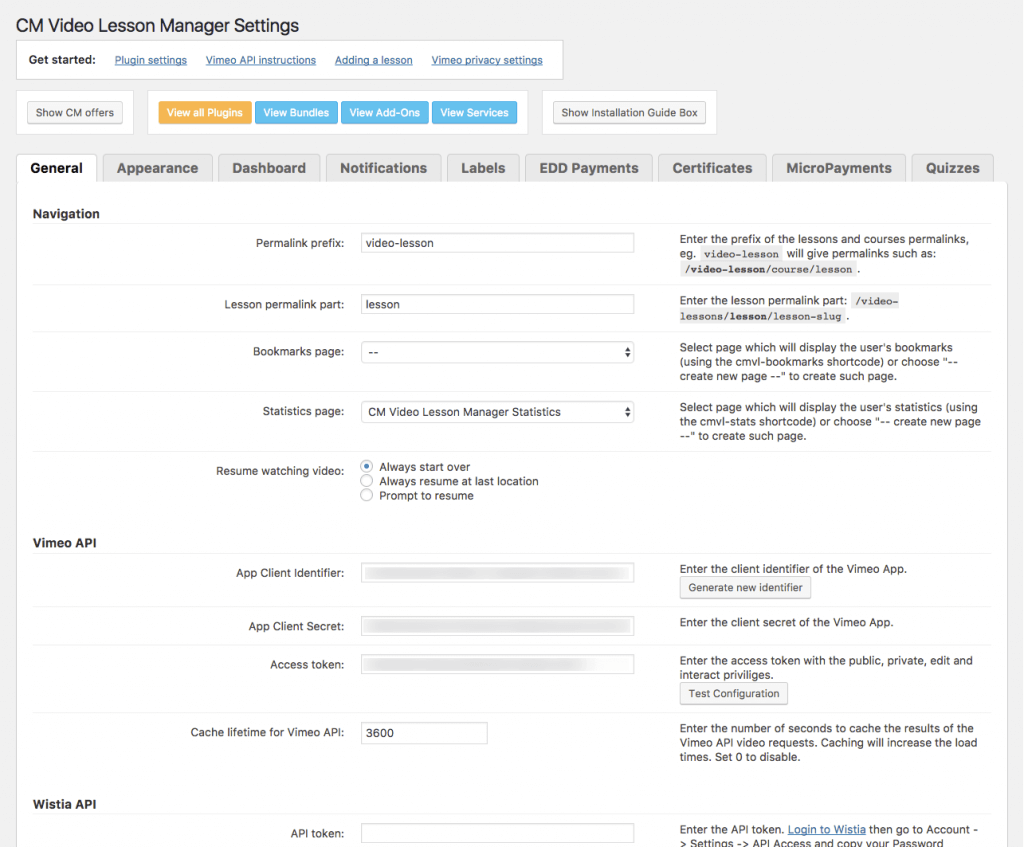Viewport: 1024px width, 847px height.
Task: Click the Permalink prefix input field
Action: pyautogui.click(x=497, y=243)
